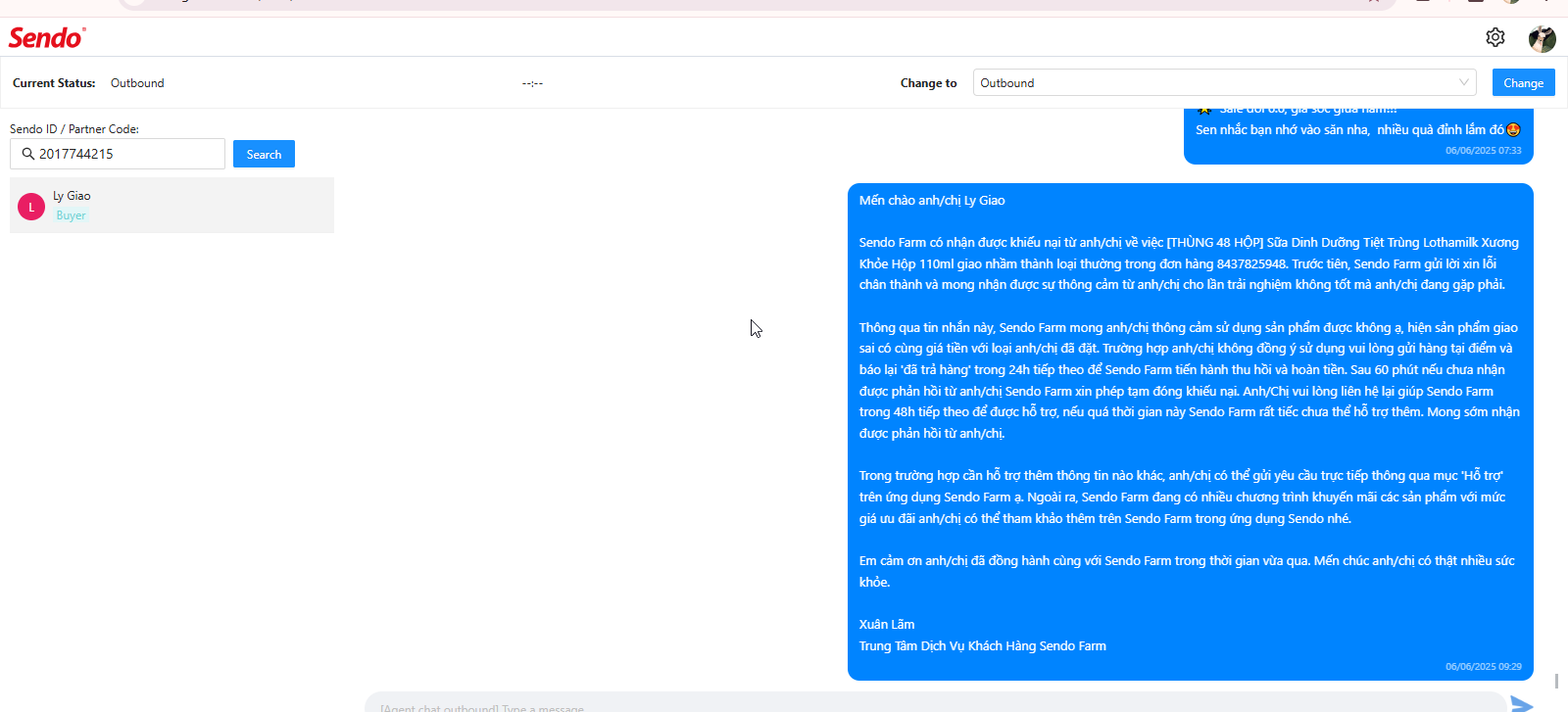1568x712 pixels.
Task: Click the --:-- timer text
Action: pyautogui.click(x=532, y=83)
